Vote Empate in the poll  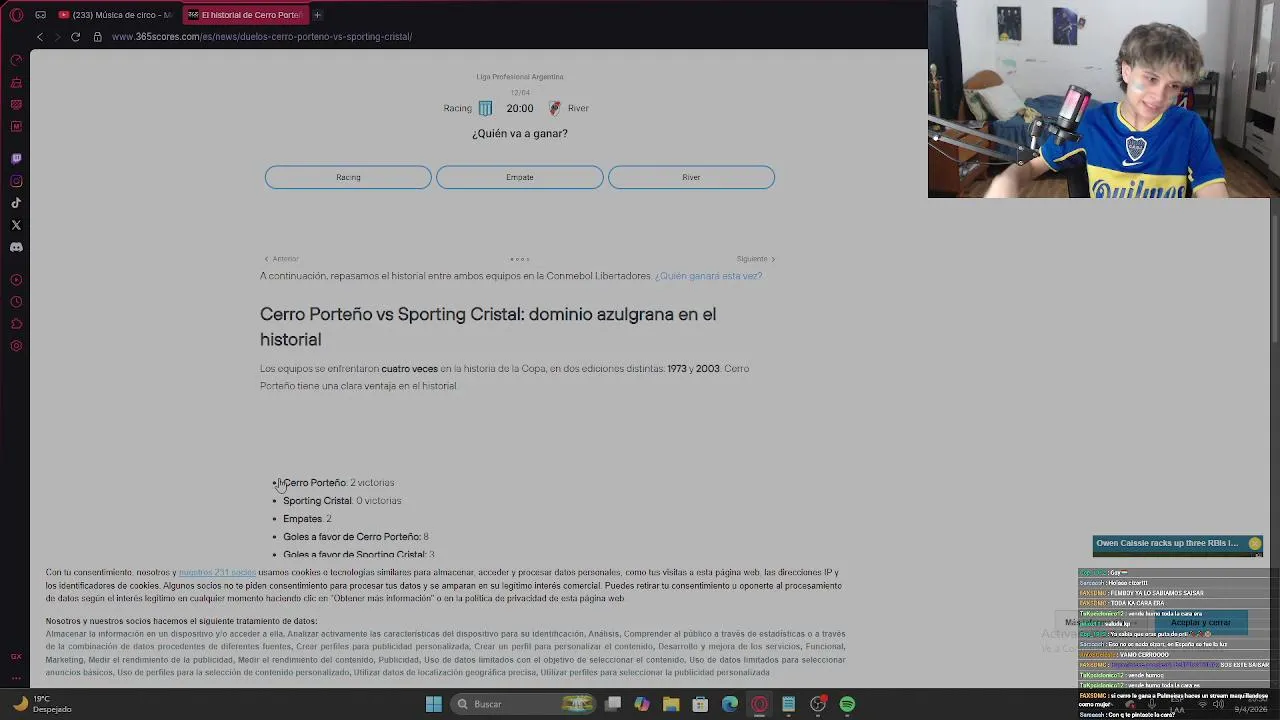[x=519, y=177]
